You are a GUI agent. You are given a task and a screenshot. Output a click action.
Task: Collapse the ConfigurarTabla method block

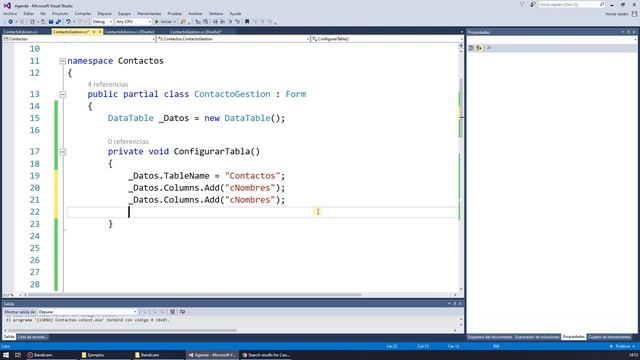pyautogui.click(x=62, y=152)
